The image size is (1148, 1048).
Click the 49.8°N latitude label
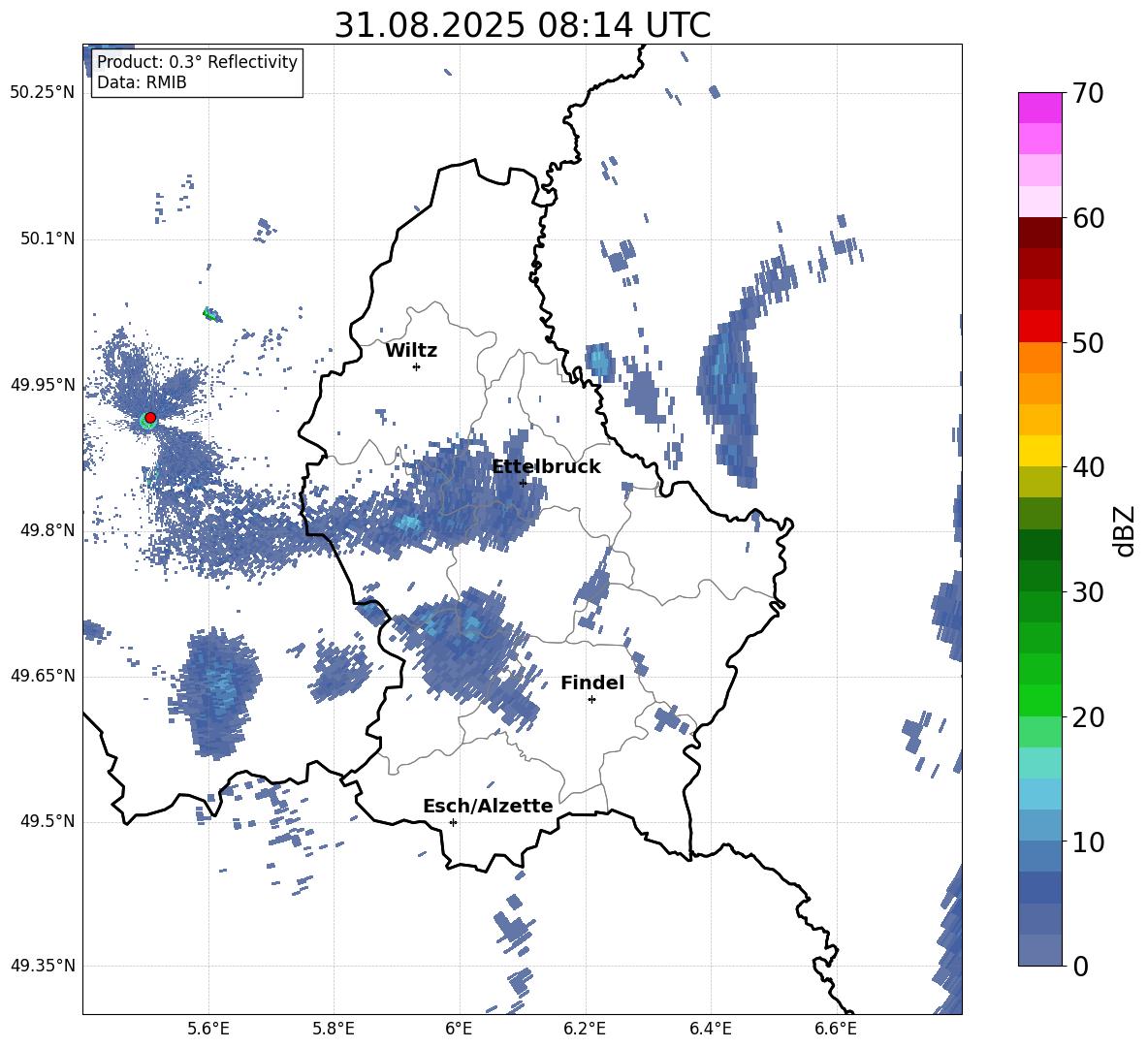[47, 530]
